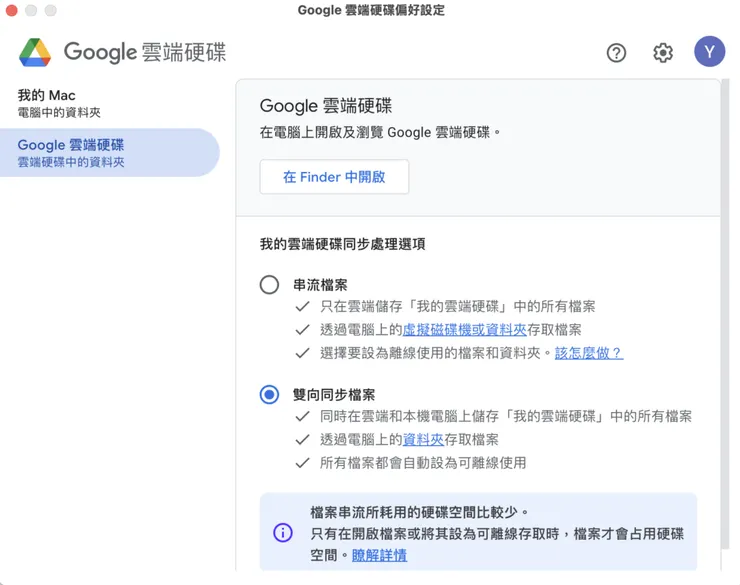Click the vertical scrollbar of settings panel
The width and height of the screenshot is (740, 585).
coord(725,314)
